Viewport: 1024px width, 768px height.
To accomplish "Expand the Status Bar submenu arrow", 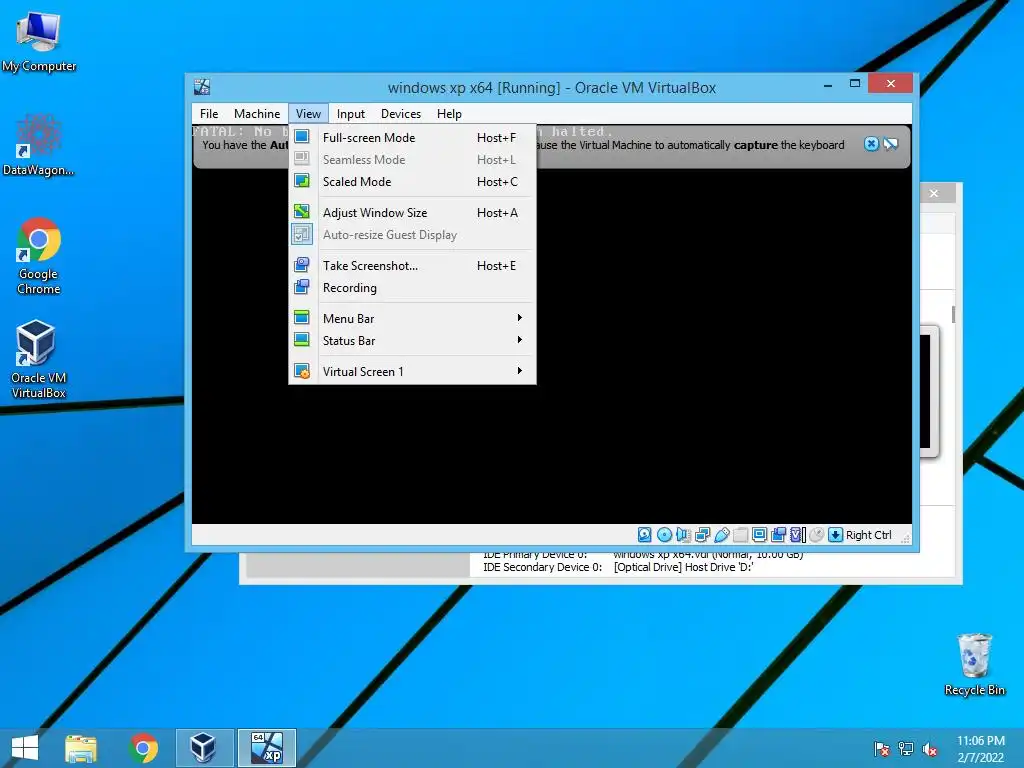I will click(520, 340).
